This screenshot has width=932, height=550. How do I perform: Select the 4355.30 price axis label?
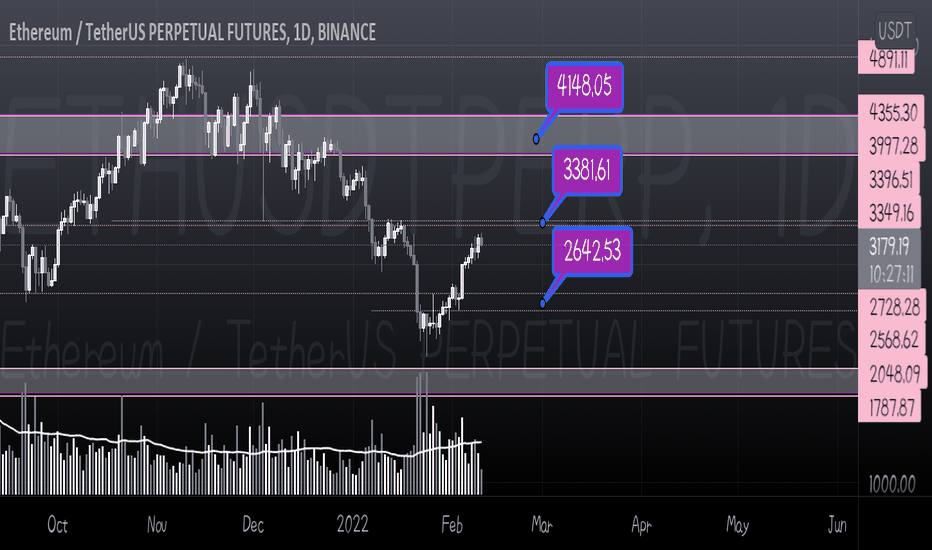point(892,111)
